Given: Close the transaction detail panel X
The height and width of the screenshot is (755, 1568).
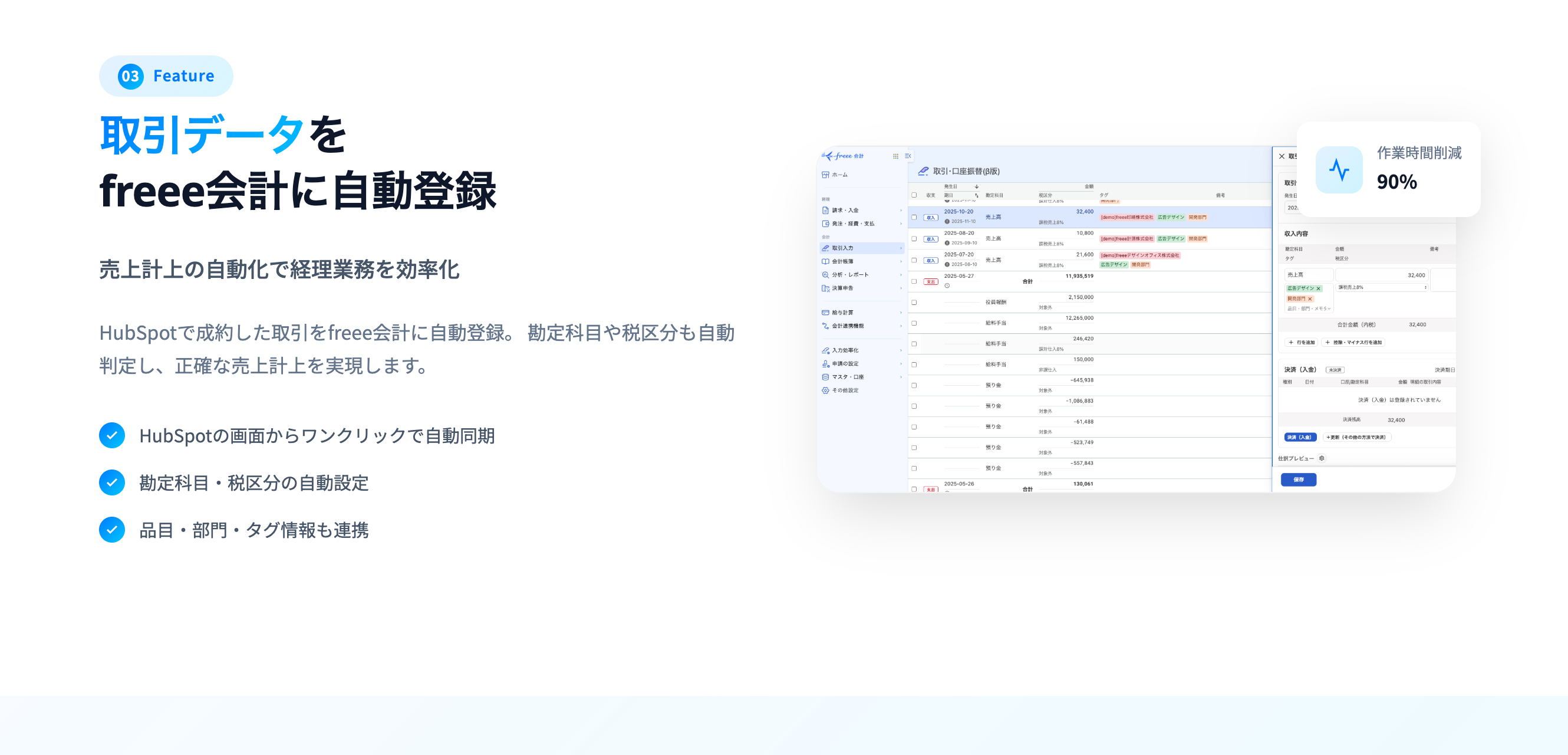Looking at the screenshot, I should tap(1282, 156).
